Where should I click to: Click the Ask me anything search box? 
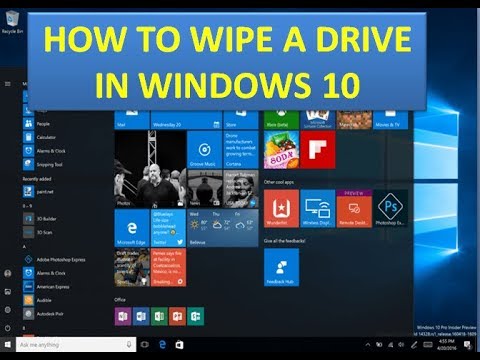point(76,344)
